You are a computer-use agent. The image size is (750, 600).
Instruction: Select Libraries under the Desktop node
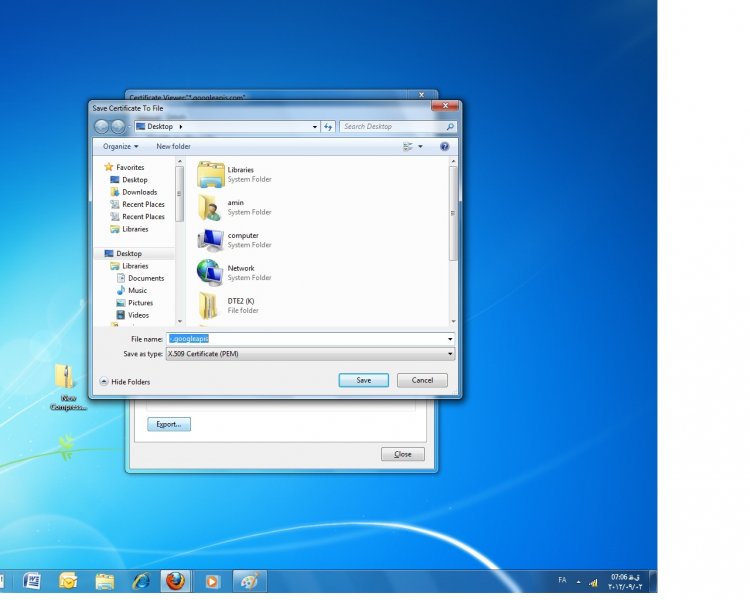pos(130,266)
